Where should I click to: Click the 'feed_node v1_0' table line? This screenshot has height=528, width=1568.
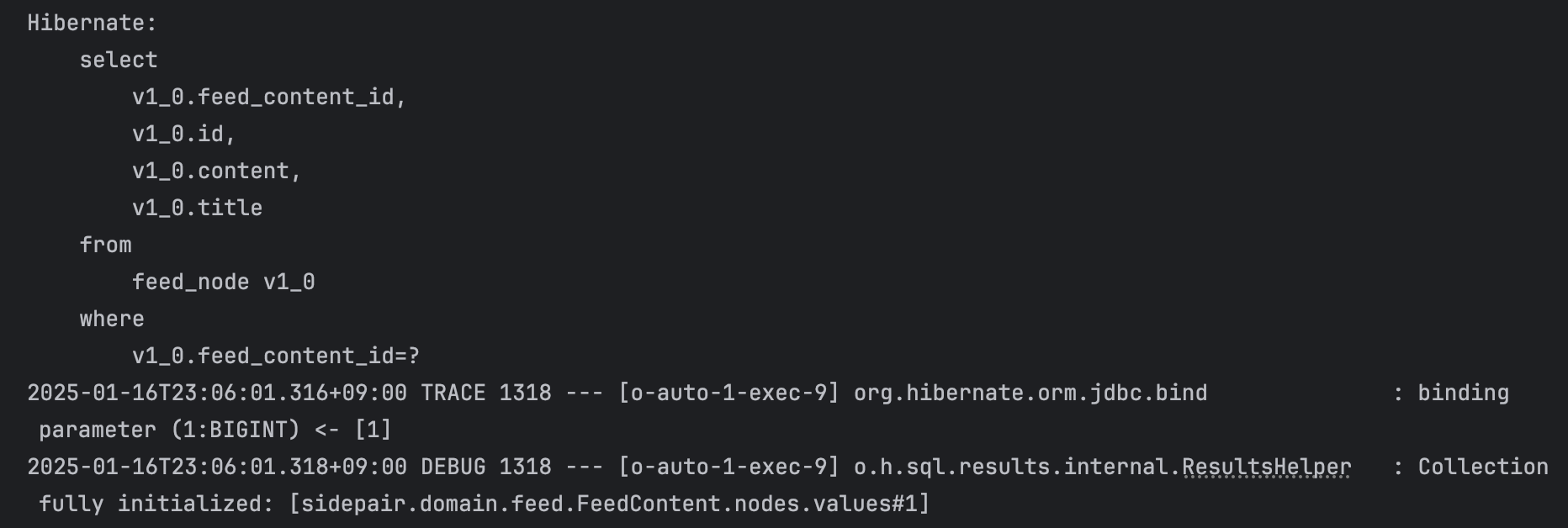(x=223, y=282)
